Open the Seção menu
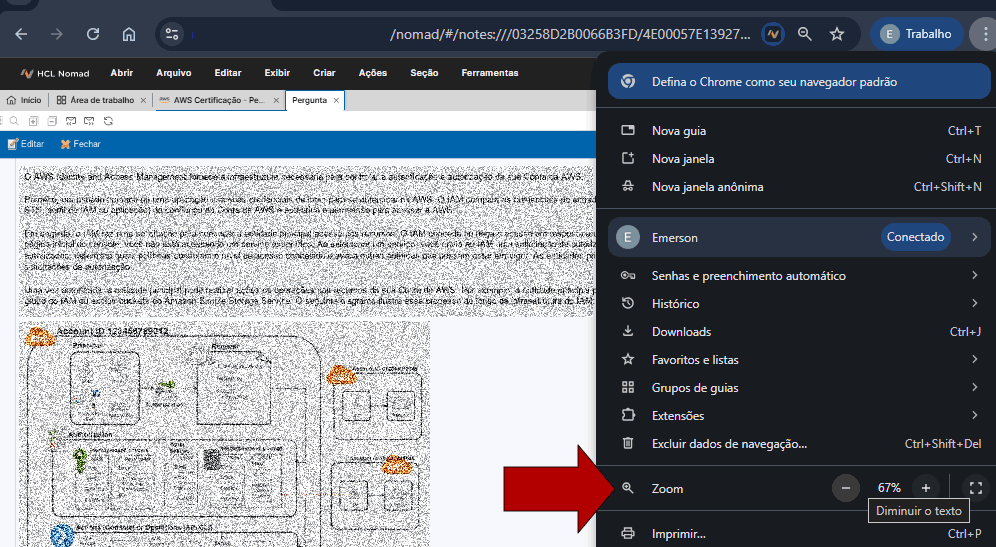The height and width of the screenshot is (547, 996). (424, 73)
